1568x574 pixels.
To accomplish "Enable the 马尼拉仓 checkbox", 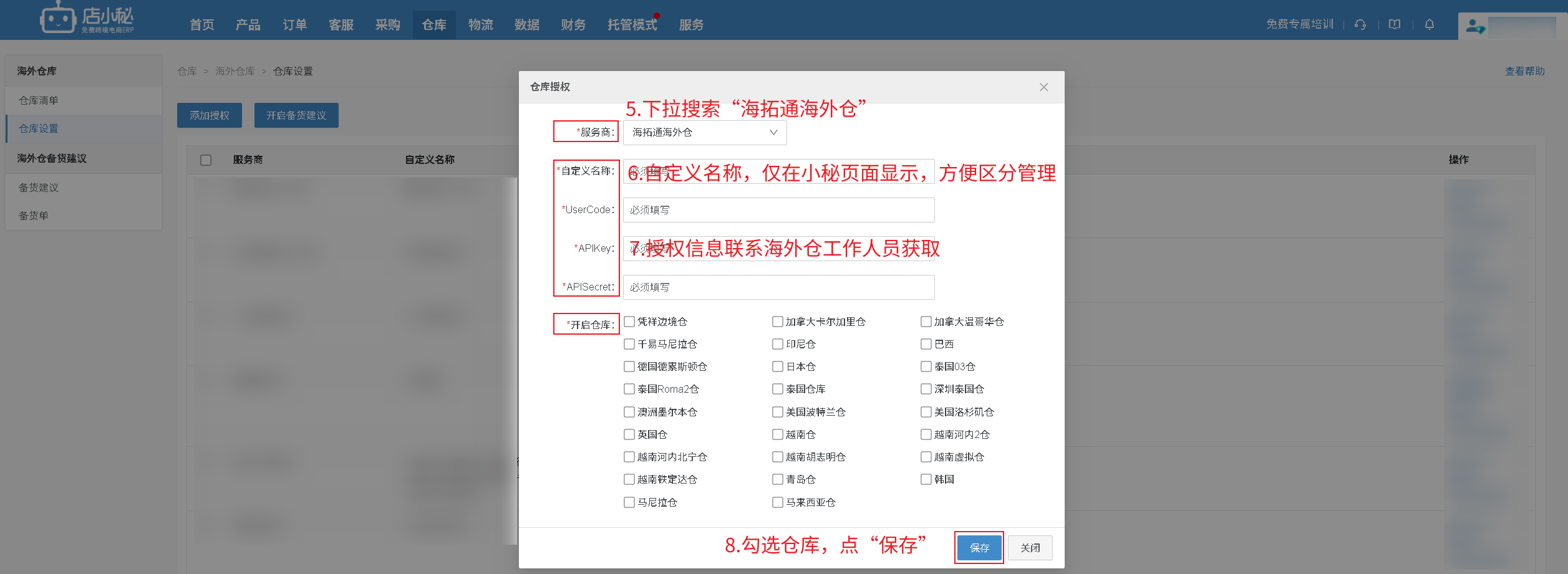I will point(629,502).
